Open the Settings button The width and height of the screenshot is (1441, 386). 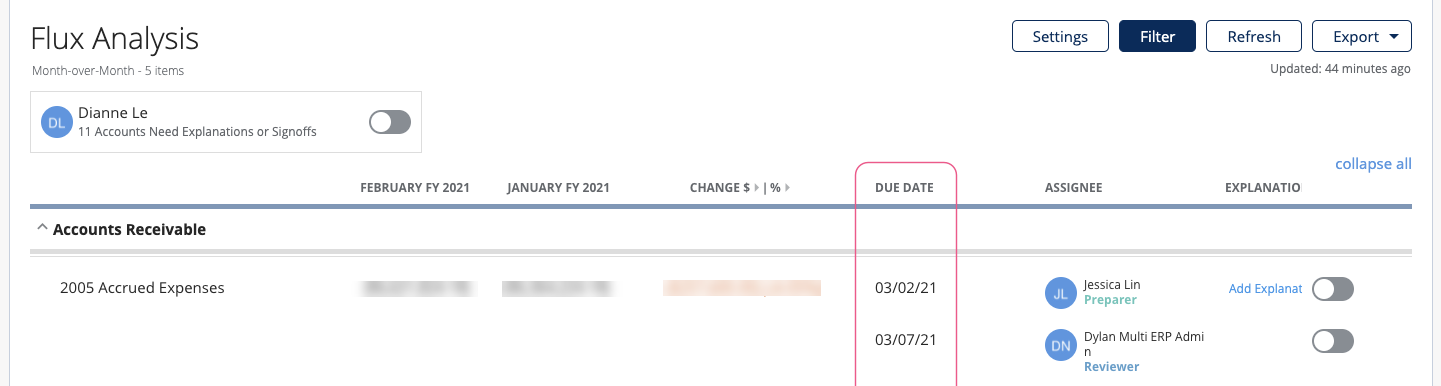coord(1060,36)
